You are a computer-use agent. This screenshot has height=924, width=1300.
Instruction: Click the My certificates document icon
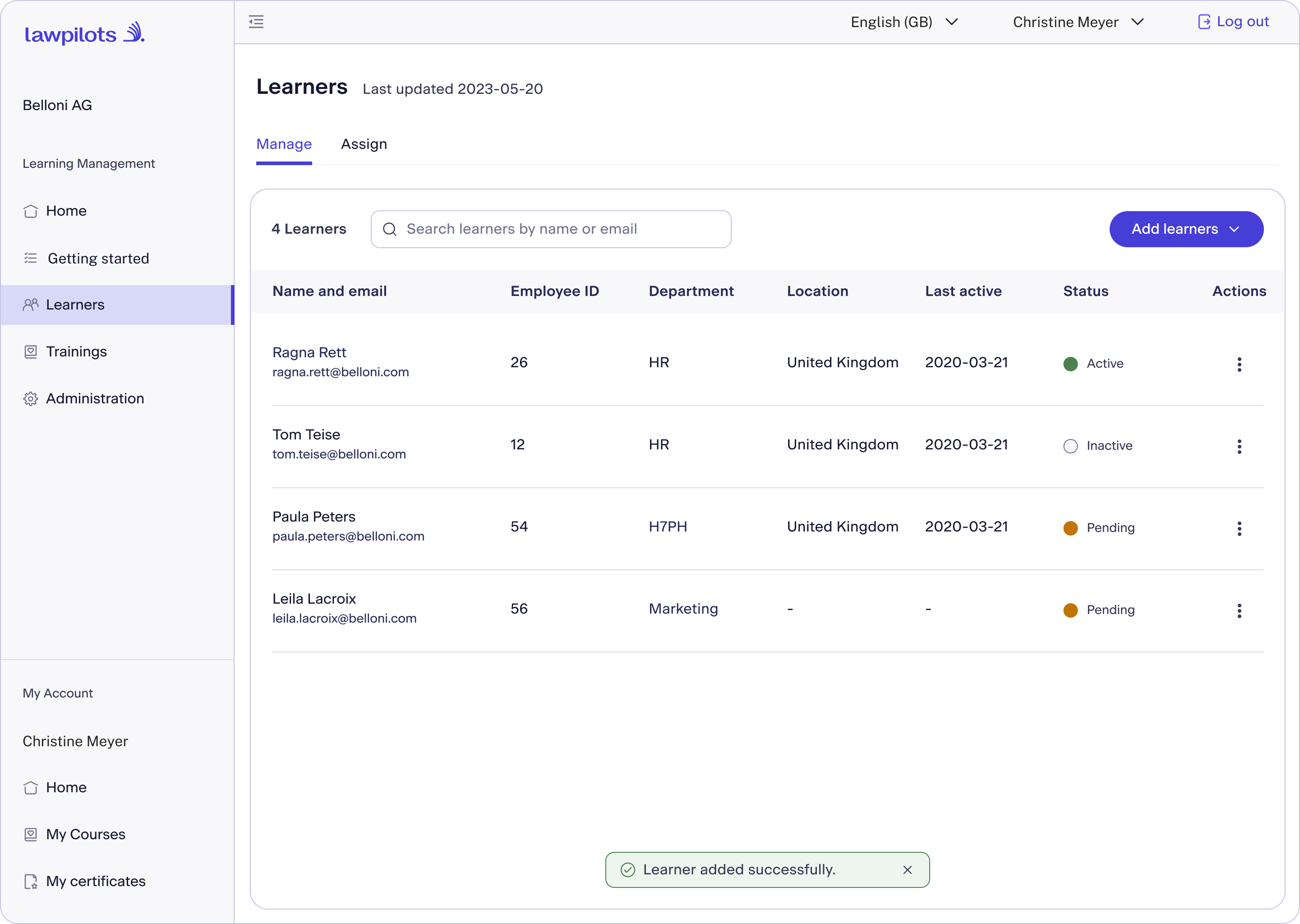(x=31, y=881)
